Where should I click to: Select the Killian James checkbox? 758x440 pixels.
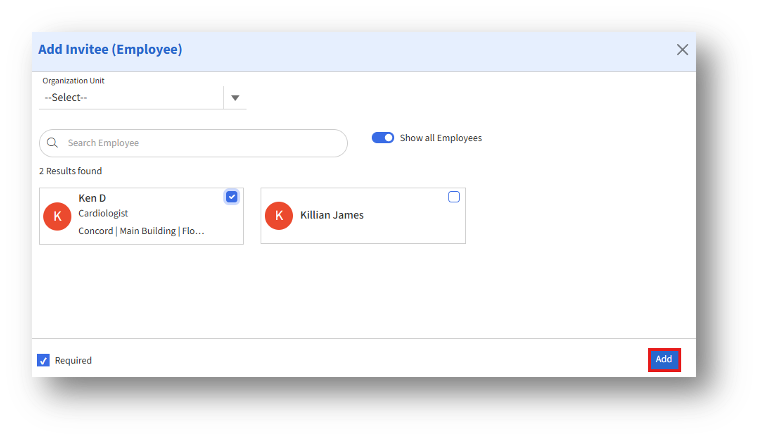click(x=454, y=197)
